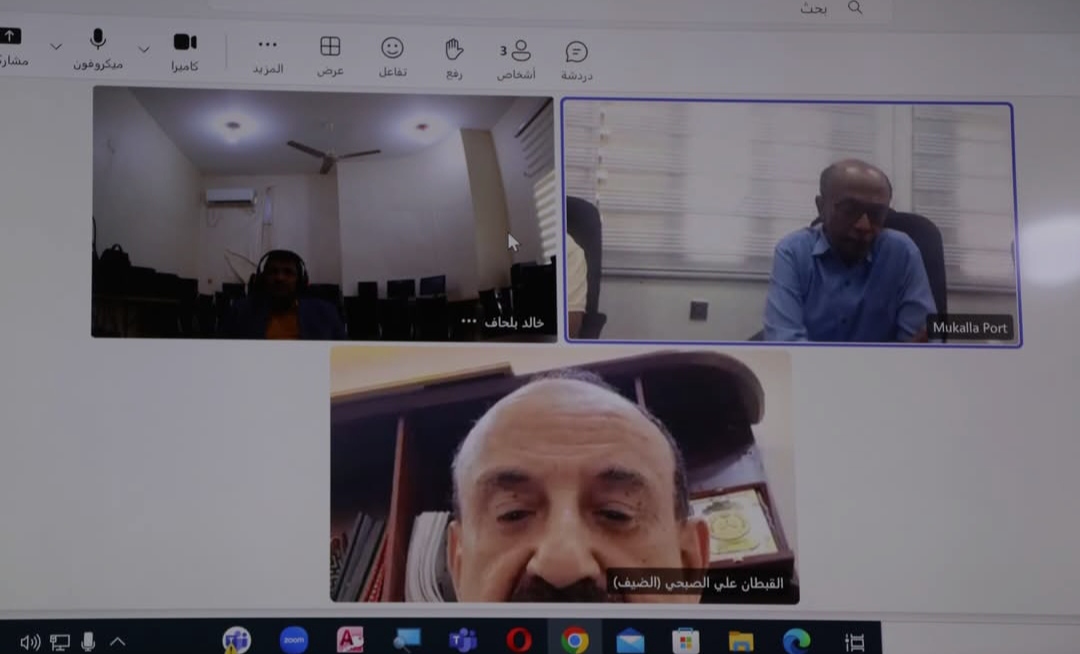
Task: Open Zoom from the taskbar
Action: (x=293, y=639)
